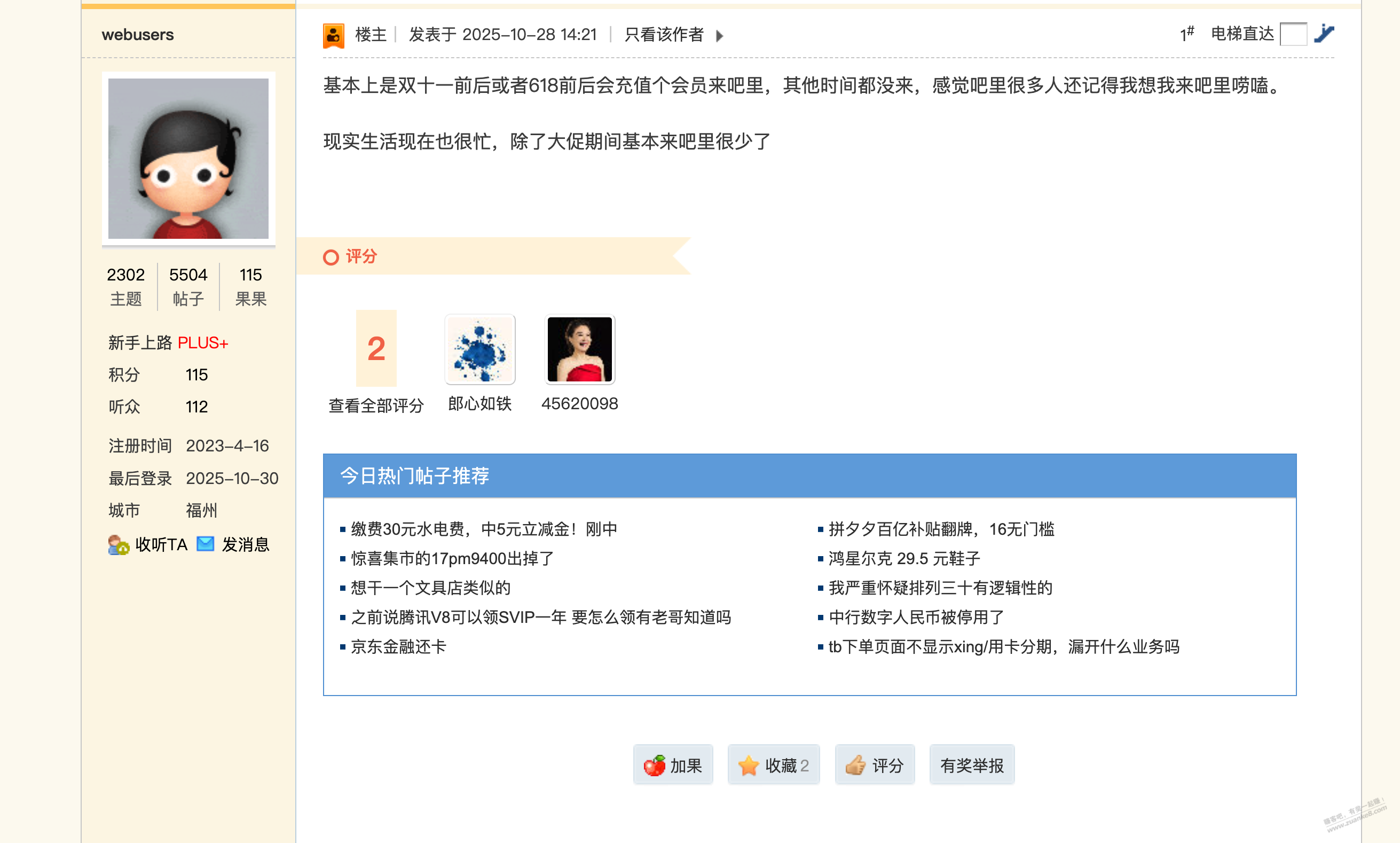Open hot post 鸿星尔克 29.5 元鞋子

point(904,558)
